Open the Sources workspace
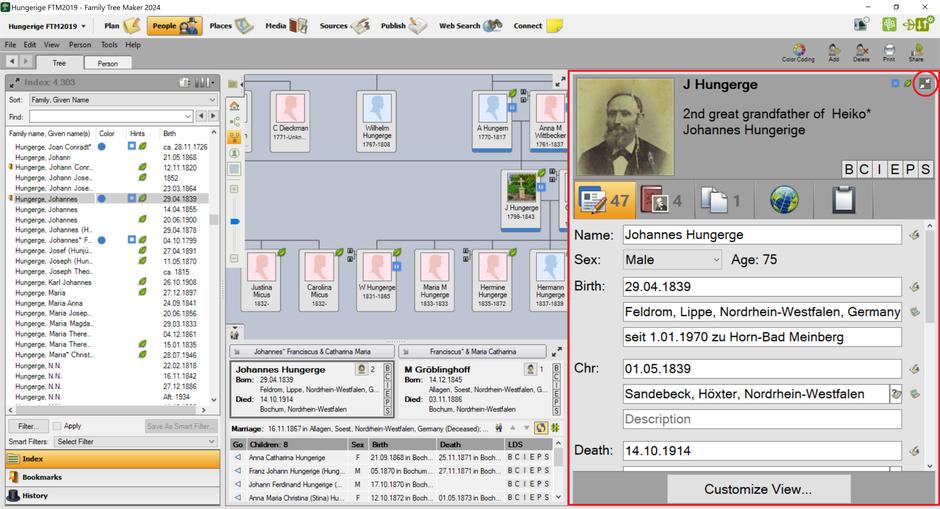 (x=344, y=26)
